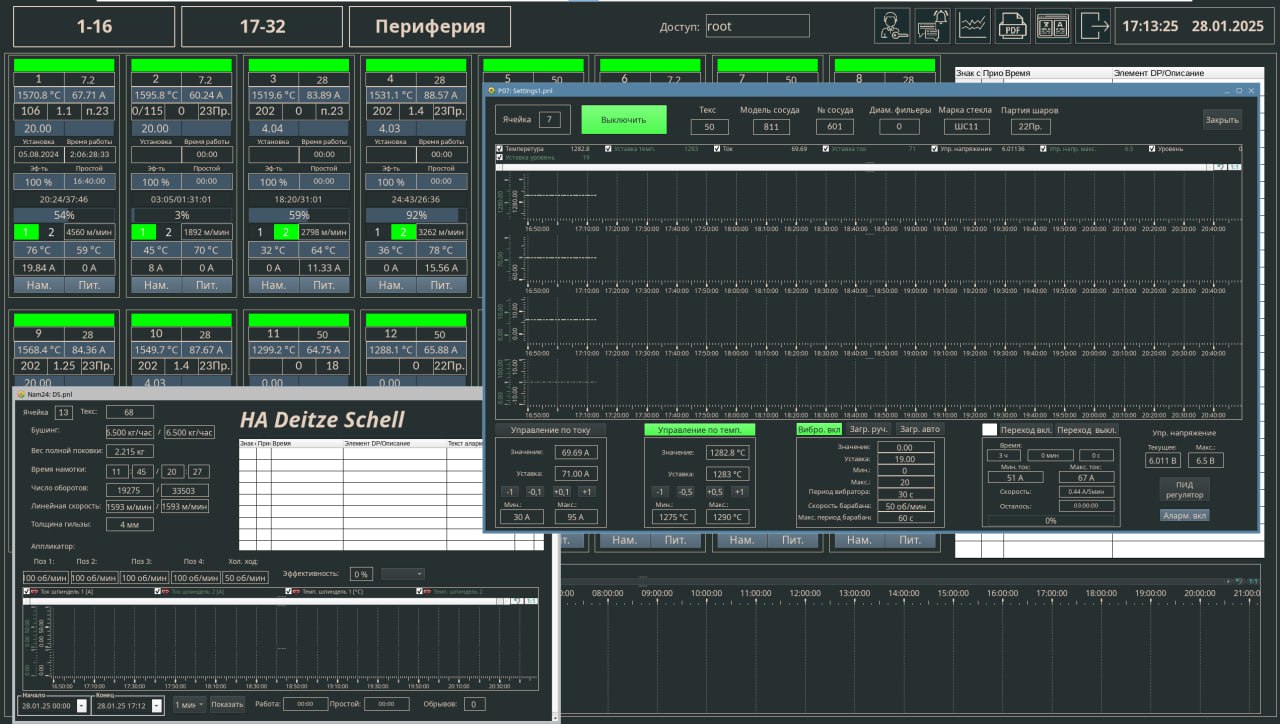The height and width of the screenshot is (724, 1280).
Task: Open the user access key icon
Action: tap(892, 26)
